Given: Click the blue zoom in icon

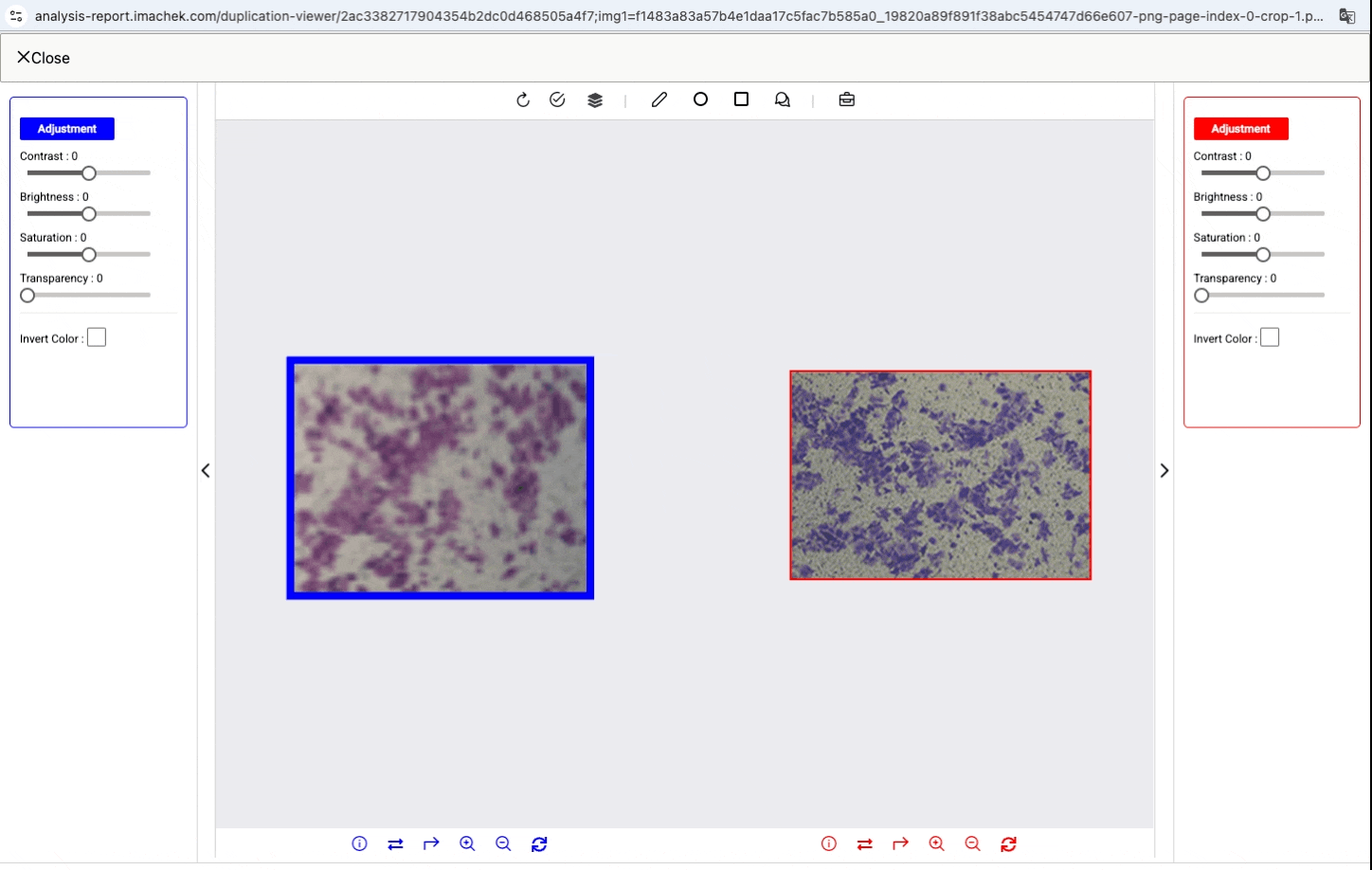Looking at the screenshot, I should (x=467, y=843).
